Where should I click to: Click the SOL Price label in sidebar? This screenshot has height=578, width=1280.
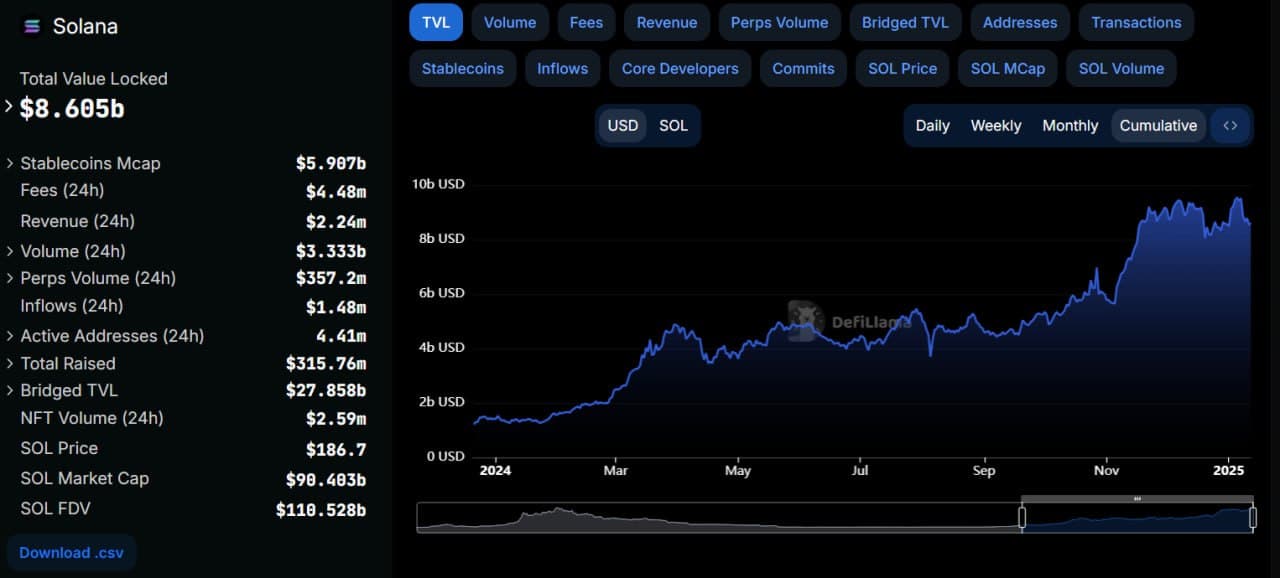pos(59,448)
